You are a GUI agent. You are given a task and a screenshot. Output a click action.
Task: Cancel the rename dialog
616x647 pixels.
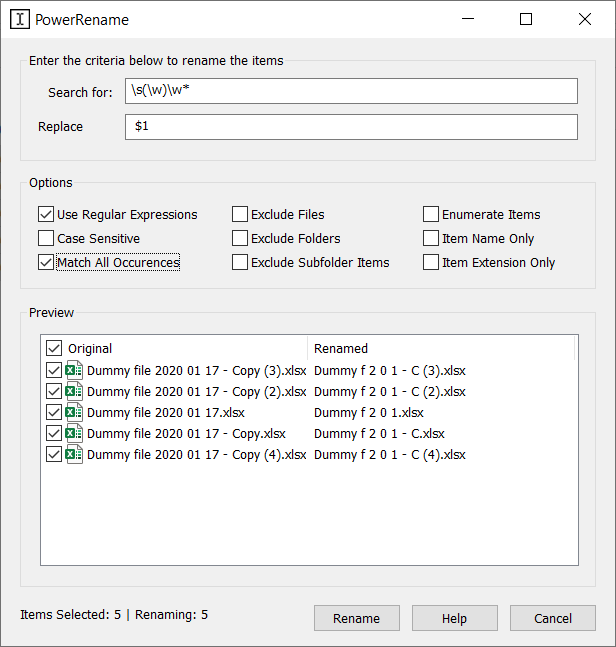click(553, 618)
